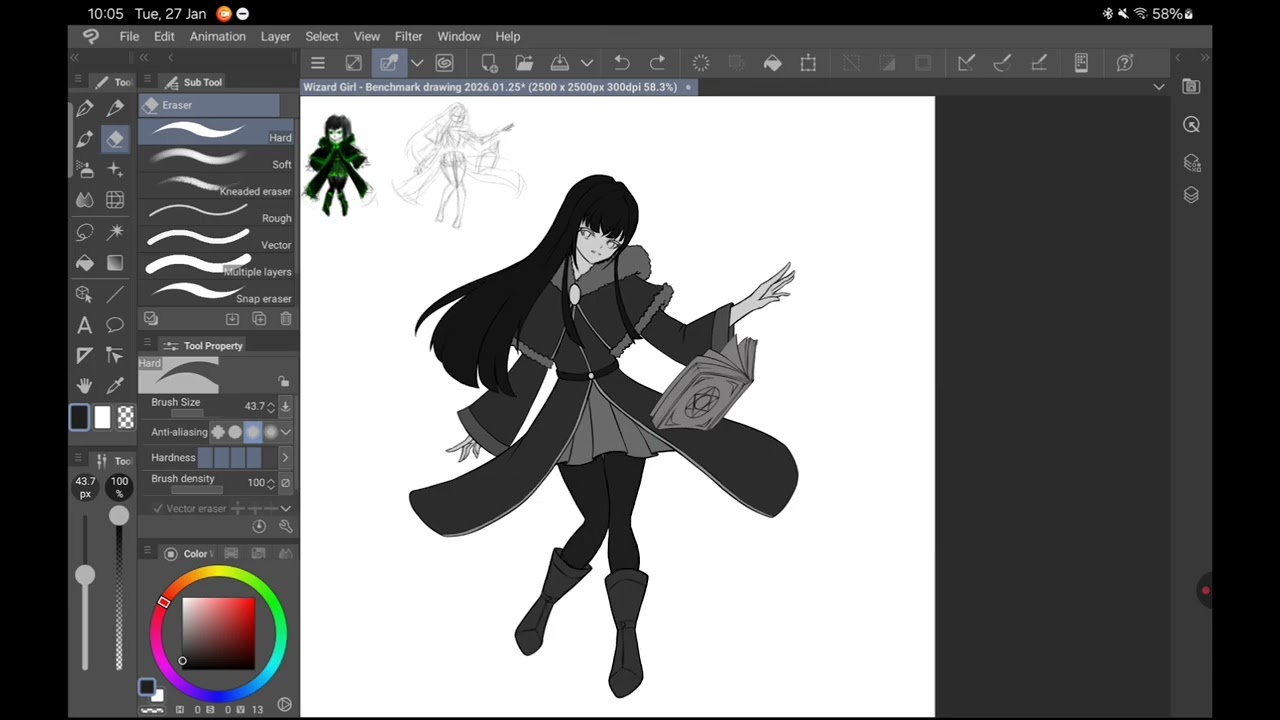1280x720 pixels.
Task: Select the sub drawing white color swatch
Action: tap(102, 417)
